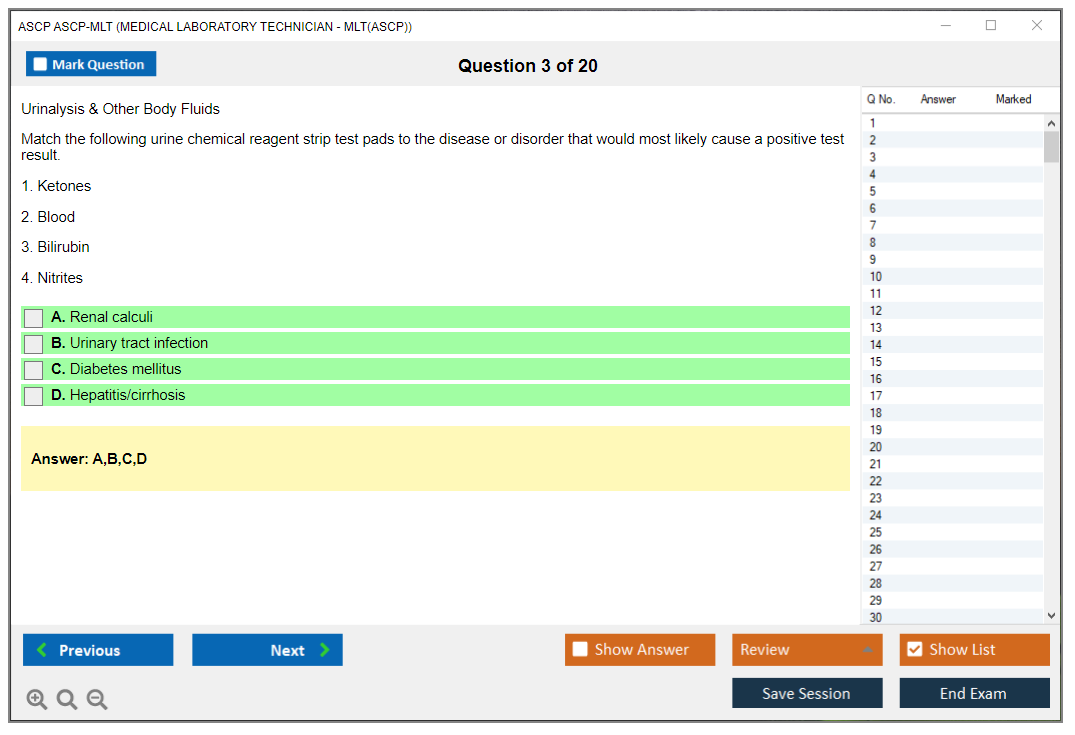
Task: Select checkbox for Urinary tract infection
Action: click(34, 344)
